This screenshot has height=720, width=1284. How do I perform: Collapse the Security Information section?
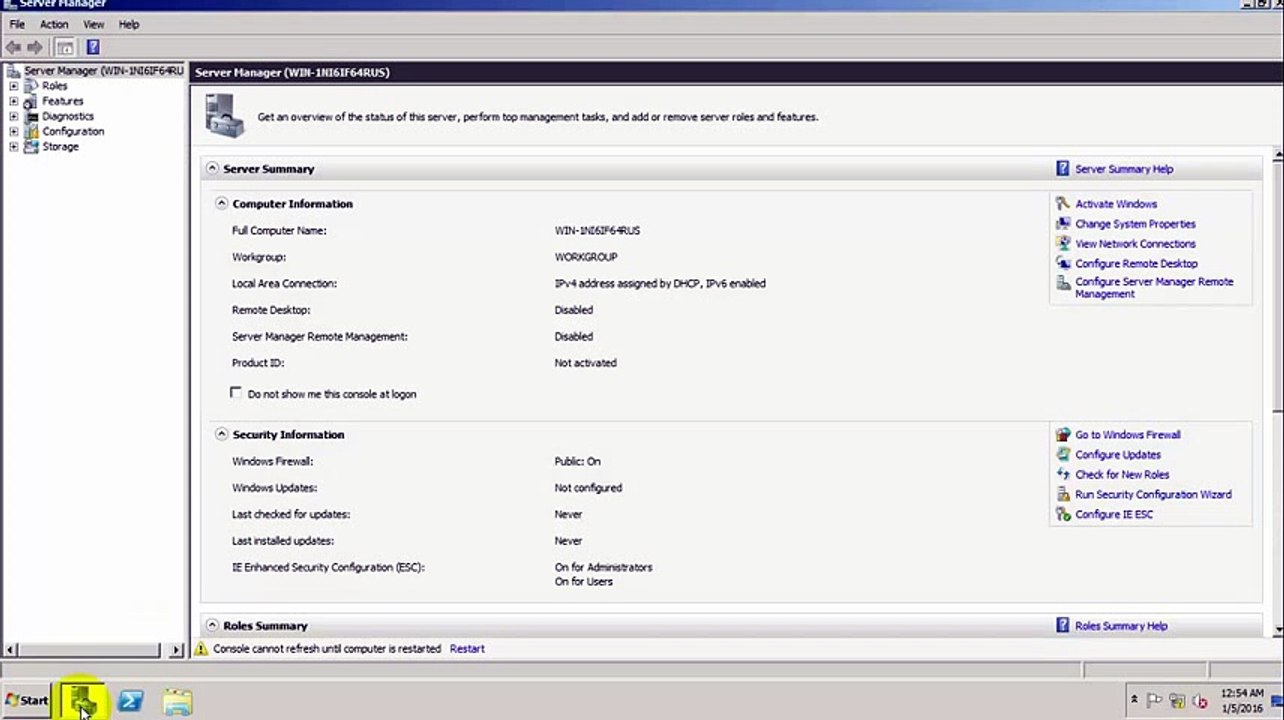221,434
